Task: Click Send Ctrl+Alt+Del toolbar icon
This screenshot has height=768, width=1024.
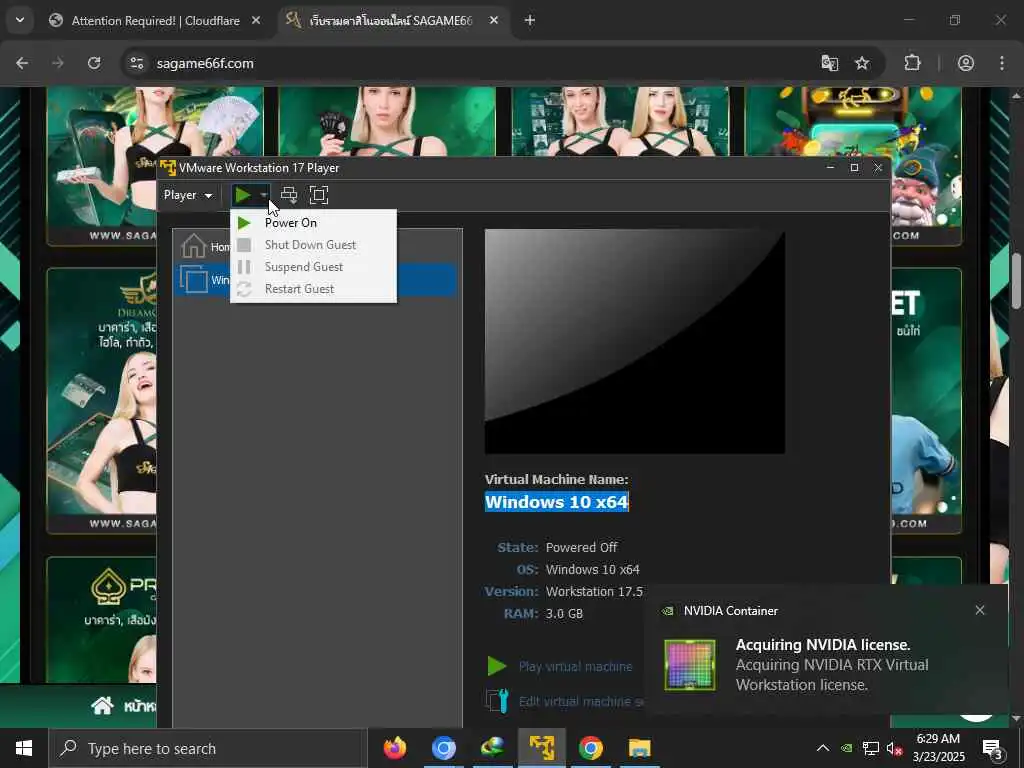Action: click(289, 195)
